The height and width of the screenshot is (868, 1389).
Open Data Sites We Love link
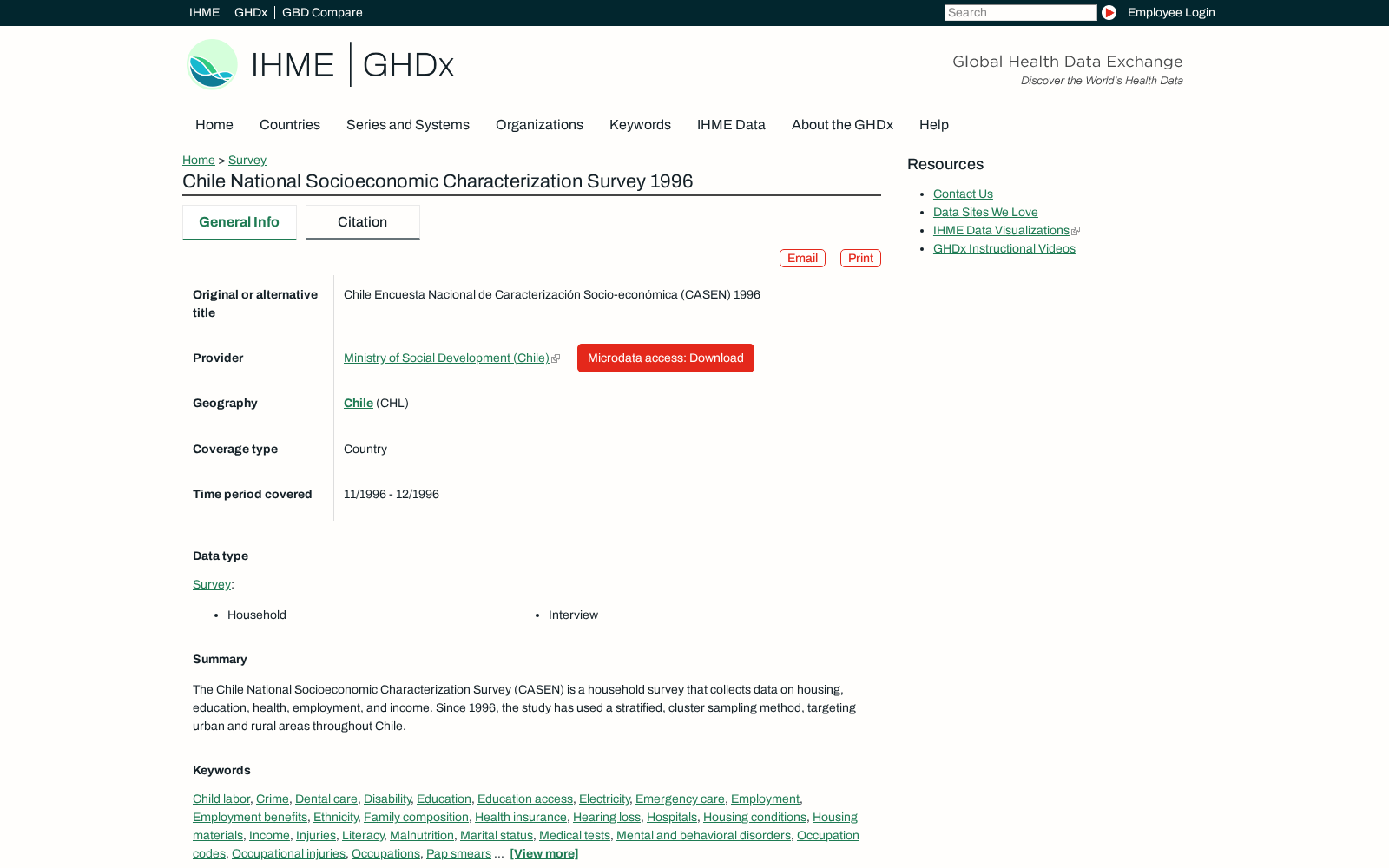[985, 212]
